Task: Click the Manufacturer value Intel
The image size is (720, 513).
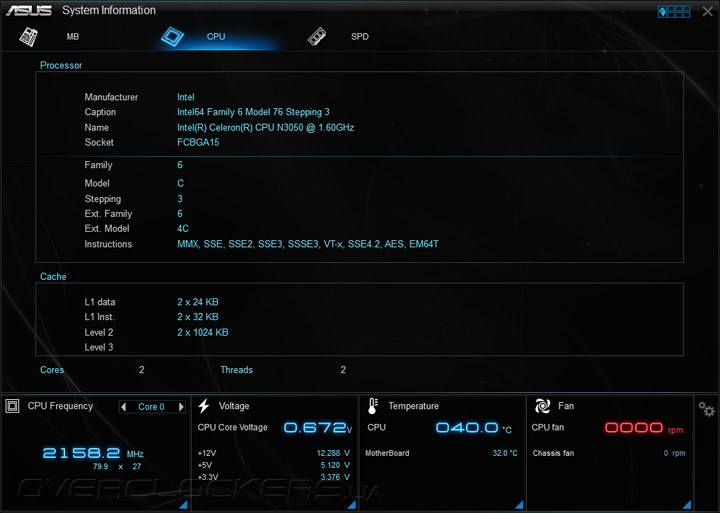Action: point(186,97)
